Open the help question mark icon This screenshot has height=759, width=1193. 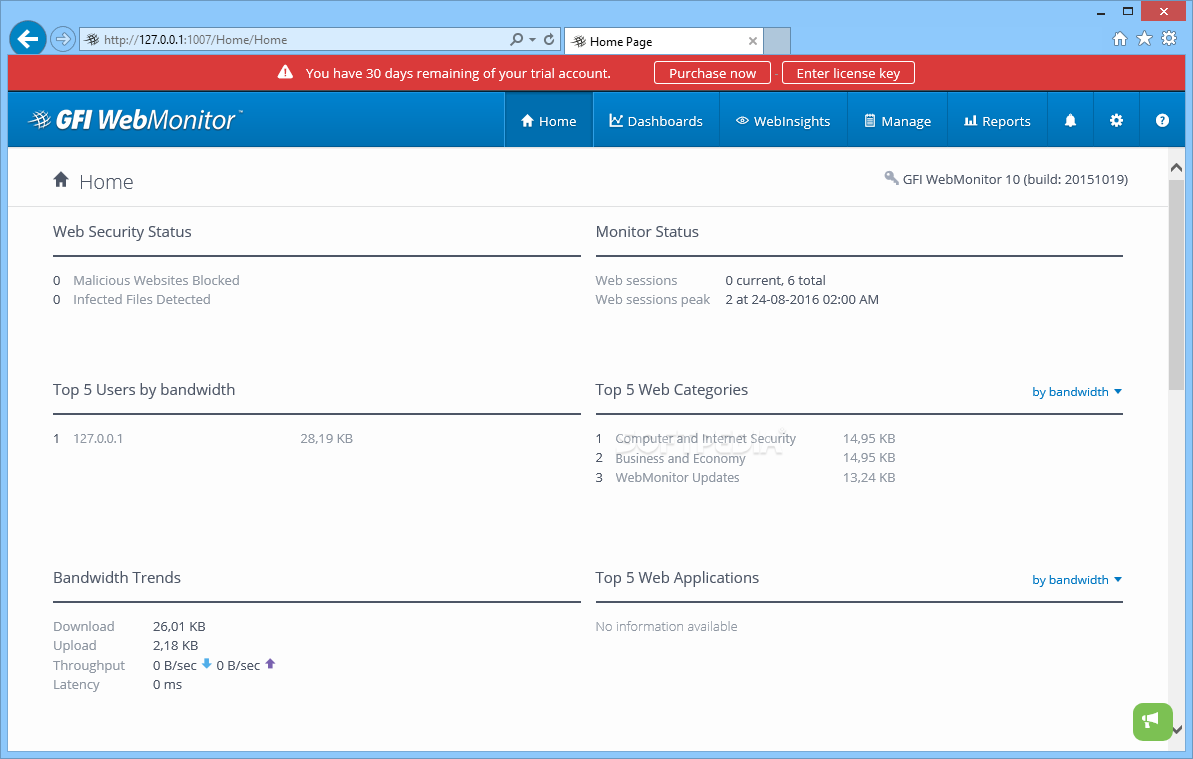1162,120
